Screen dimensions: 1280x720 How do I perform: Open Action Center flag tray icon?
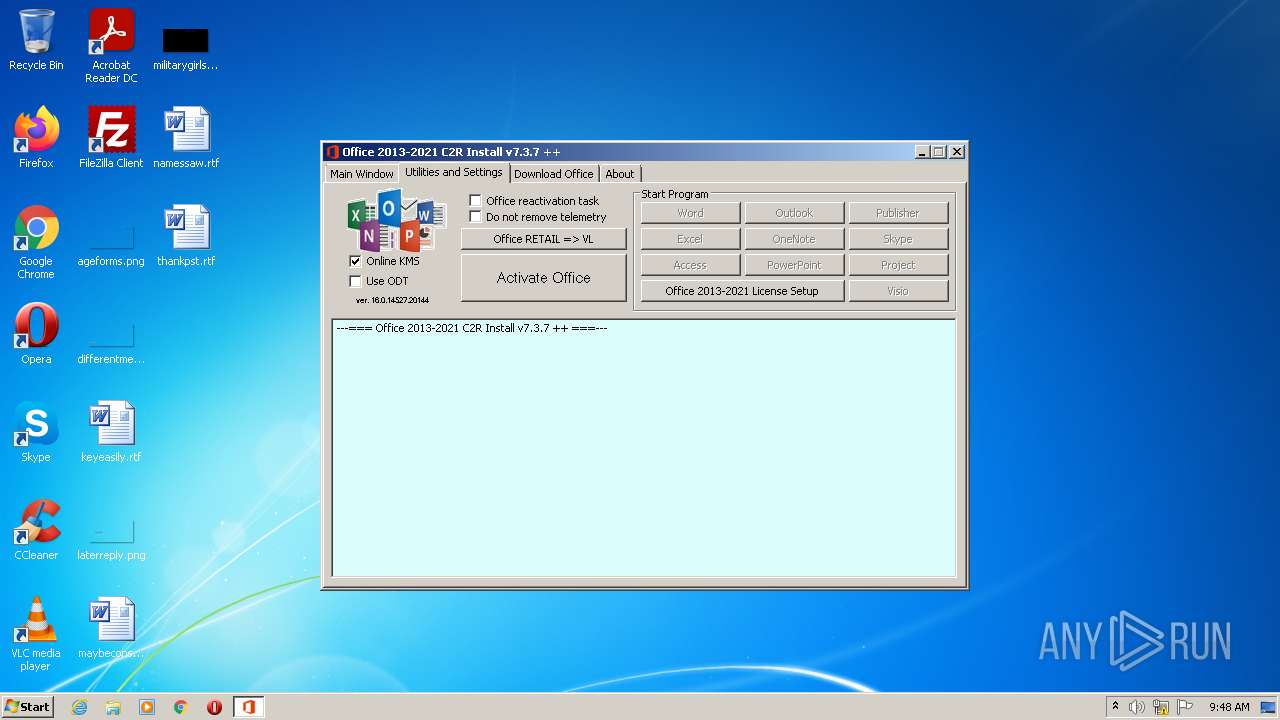[1185, 707]
